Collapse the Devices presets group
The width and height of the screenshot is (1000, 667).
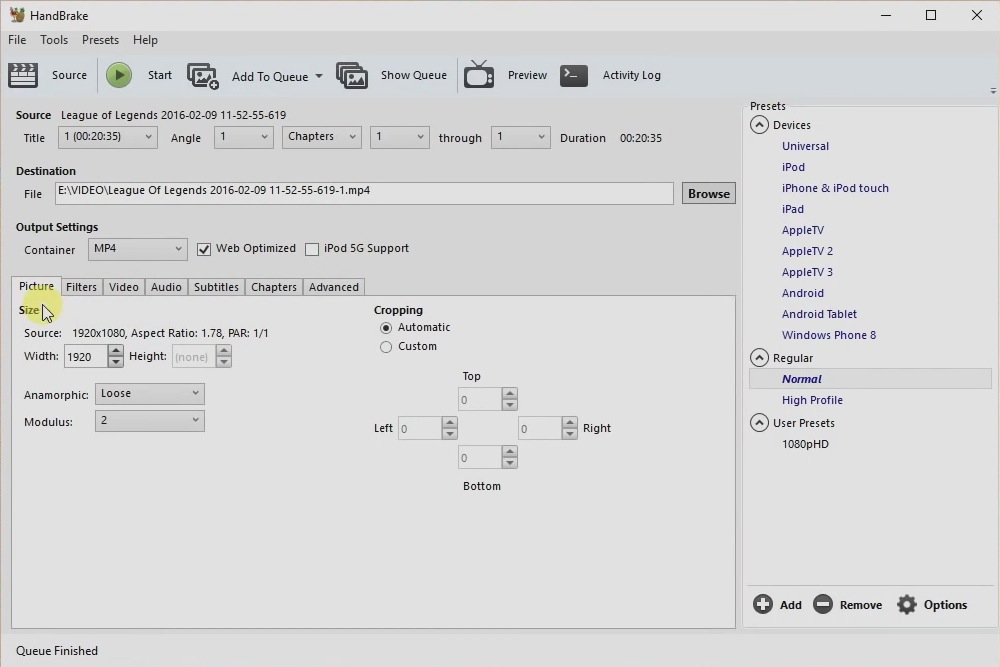(759, 125)
